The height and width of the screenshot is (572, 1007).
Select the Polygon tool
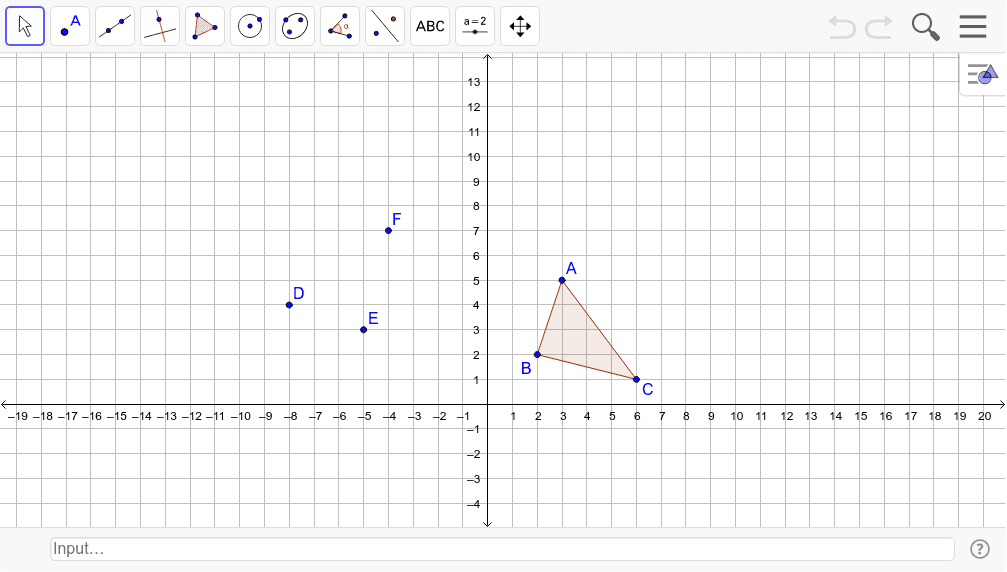click(205, 26)
